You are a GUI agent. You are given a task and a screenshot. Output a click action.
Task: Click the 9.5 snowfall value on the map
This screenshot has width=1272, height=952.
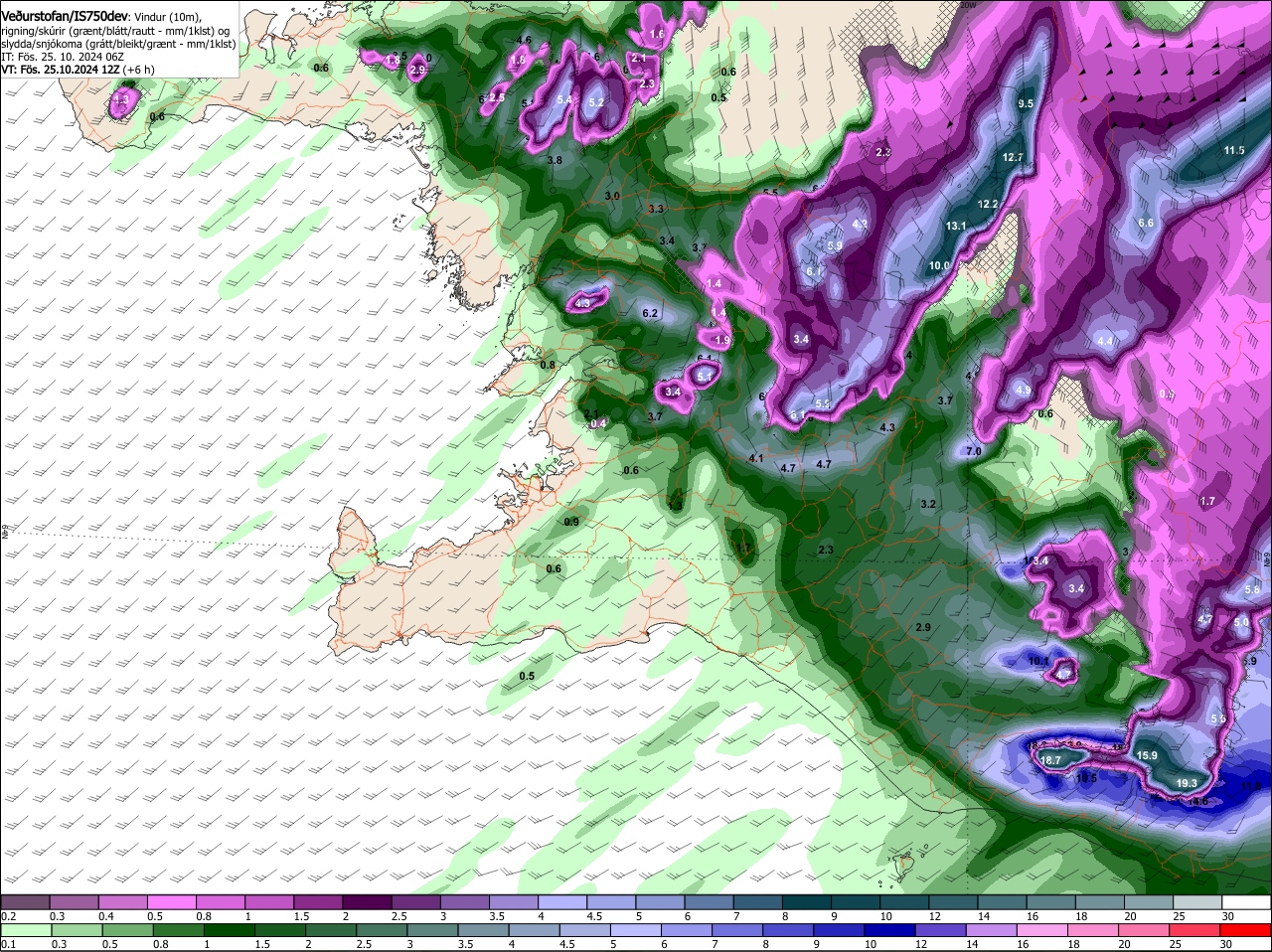(1027, 104)
